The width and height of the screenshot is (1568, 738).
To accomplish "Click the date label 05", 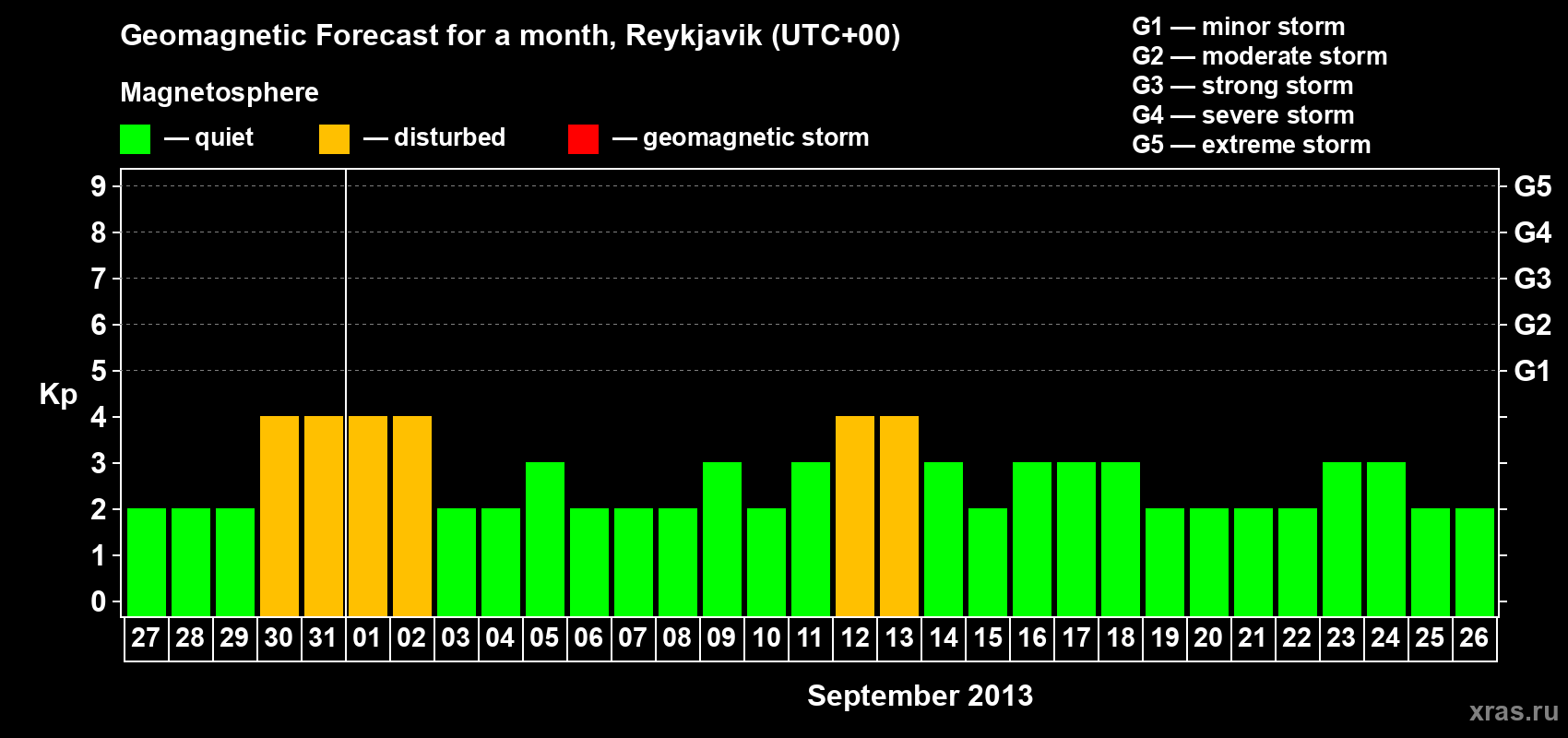I will [544, 638].
